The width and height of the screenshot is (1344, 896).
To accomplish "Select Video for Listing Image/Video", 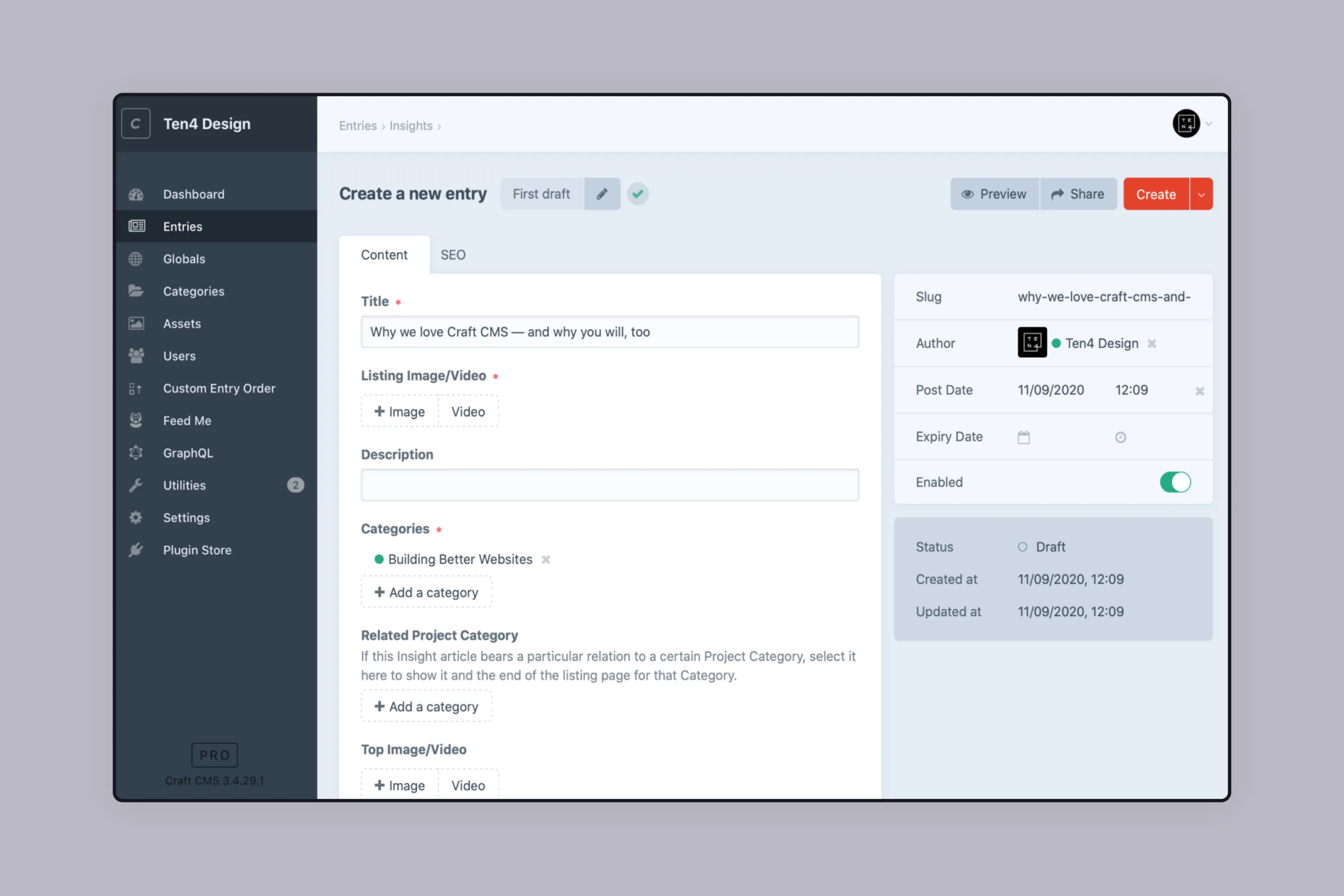I will (x=469, y=411).
